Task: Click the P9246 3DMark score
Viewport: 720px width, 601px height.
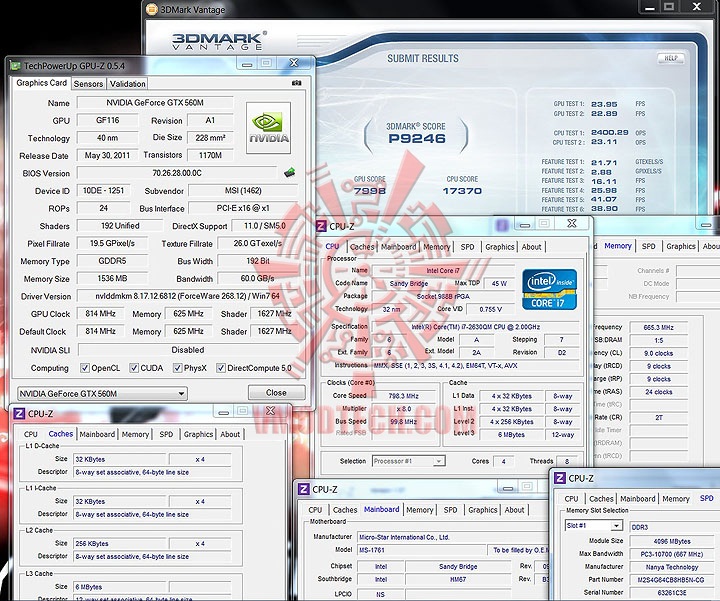Action: 416,139
